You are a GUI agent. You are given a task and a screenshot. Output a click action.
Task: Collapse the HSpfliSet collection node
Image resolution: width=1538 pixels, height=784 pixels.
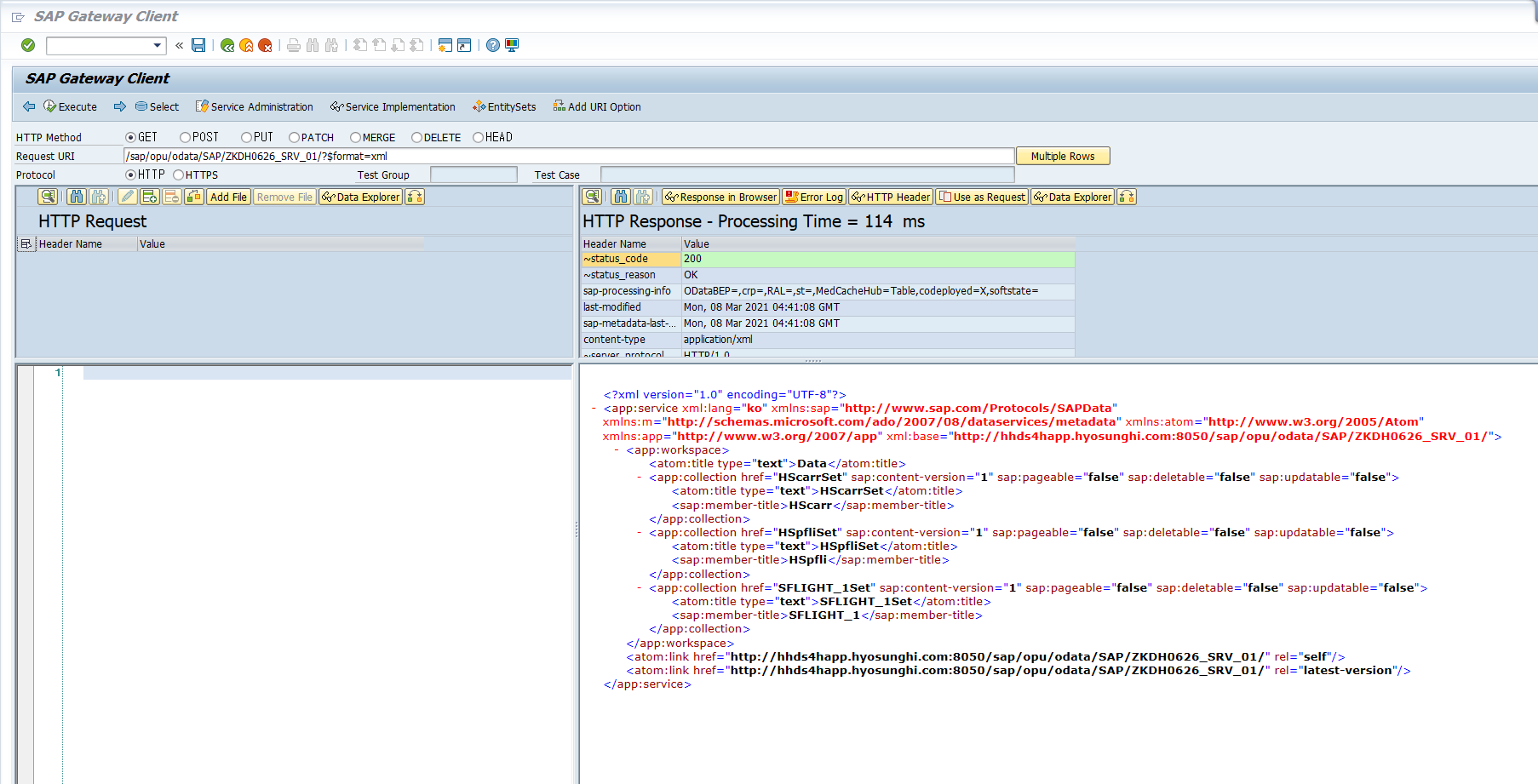point(640,533)
